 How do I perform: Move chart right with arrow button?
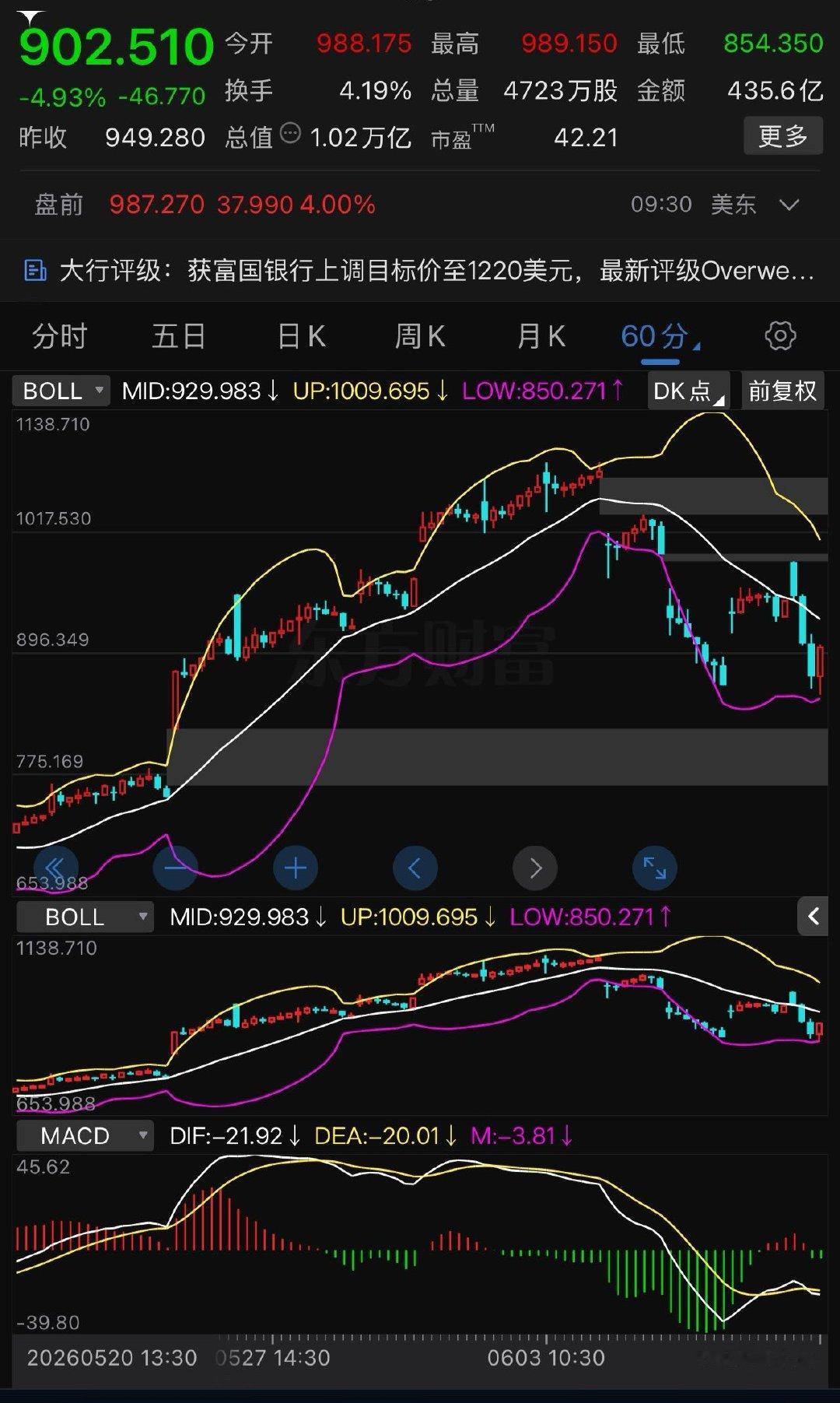(535, 868)
